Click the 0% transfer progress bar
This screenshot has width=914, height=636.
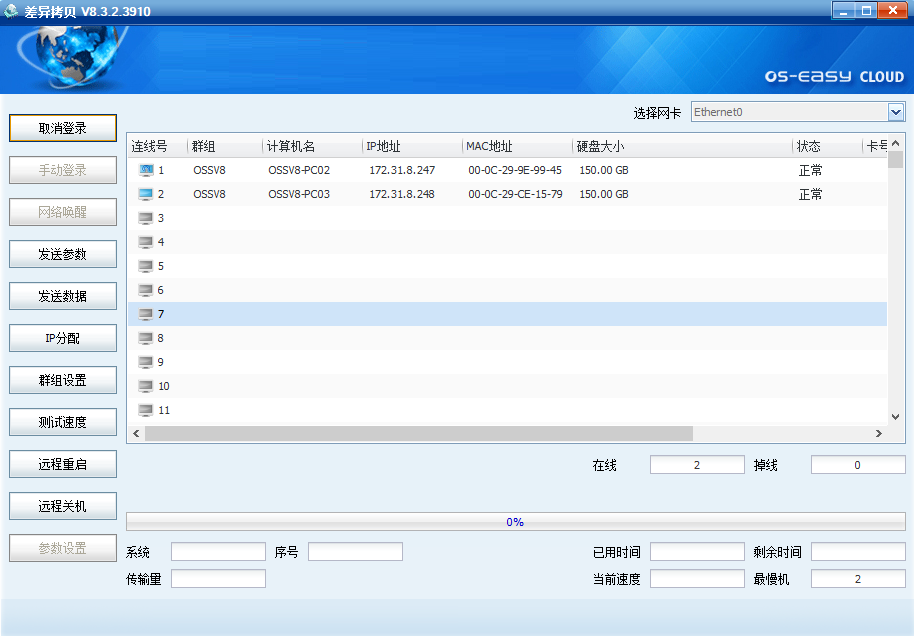pyautogui.click(x=515, y=522)
